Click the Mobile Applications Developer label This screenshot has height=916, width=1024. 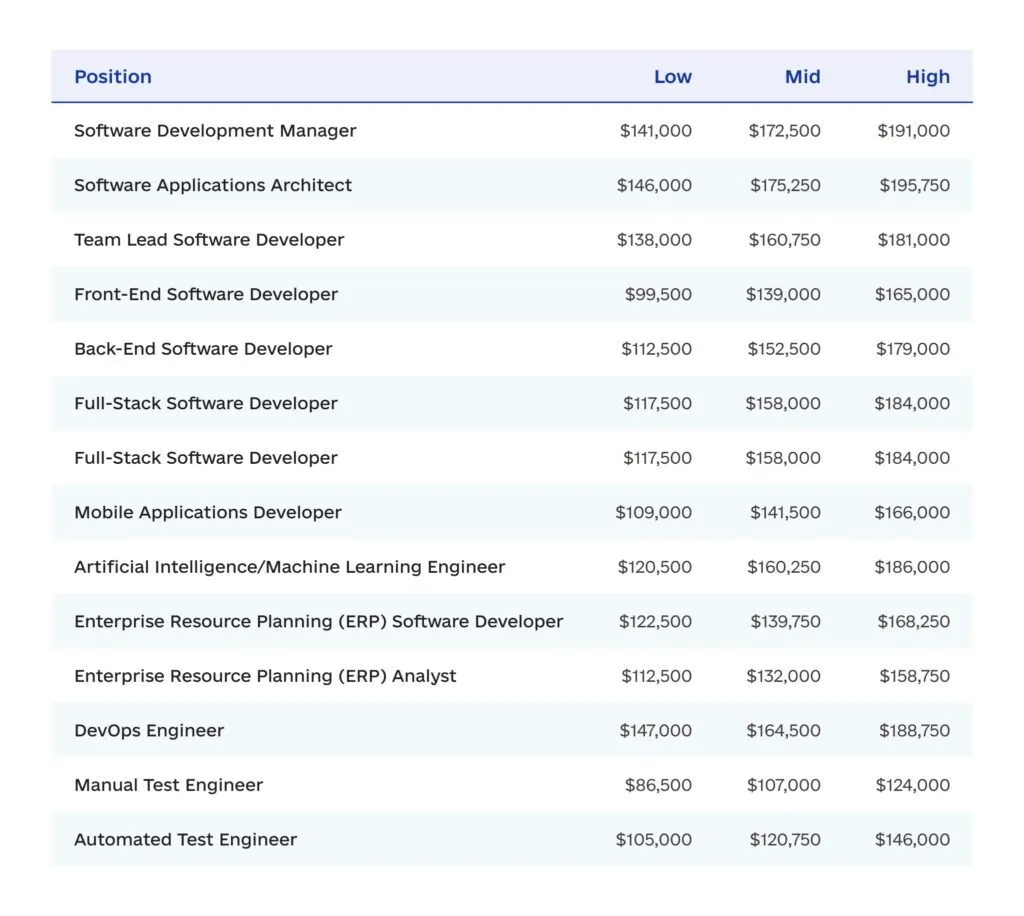pos(208,513)
